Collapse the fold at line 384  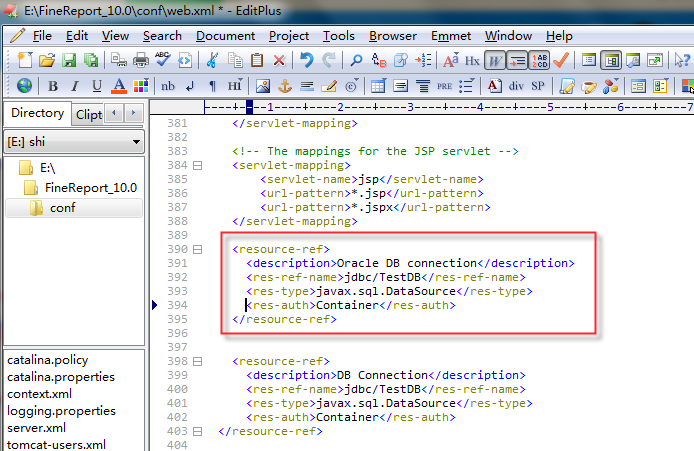tap(197, 166)
